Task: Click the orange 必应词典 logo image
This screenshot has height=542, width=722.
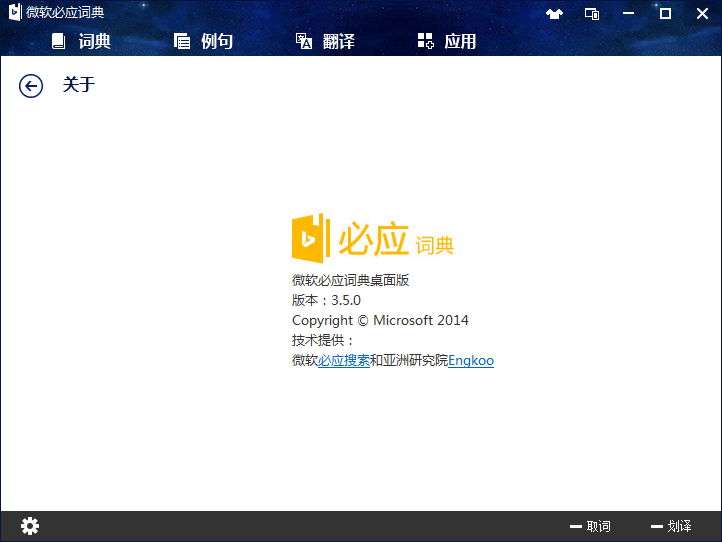Action: [x=373, y=238]
